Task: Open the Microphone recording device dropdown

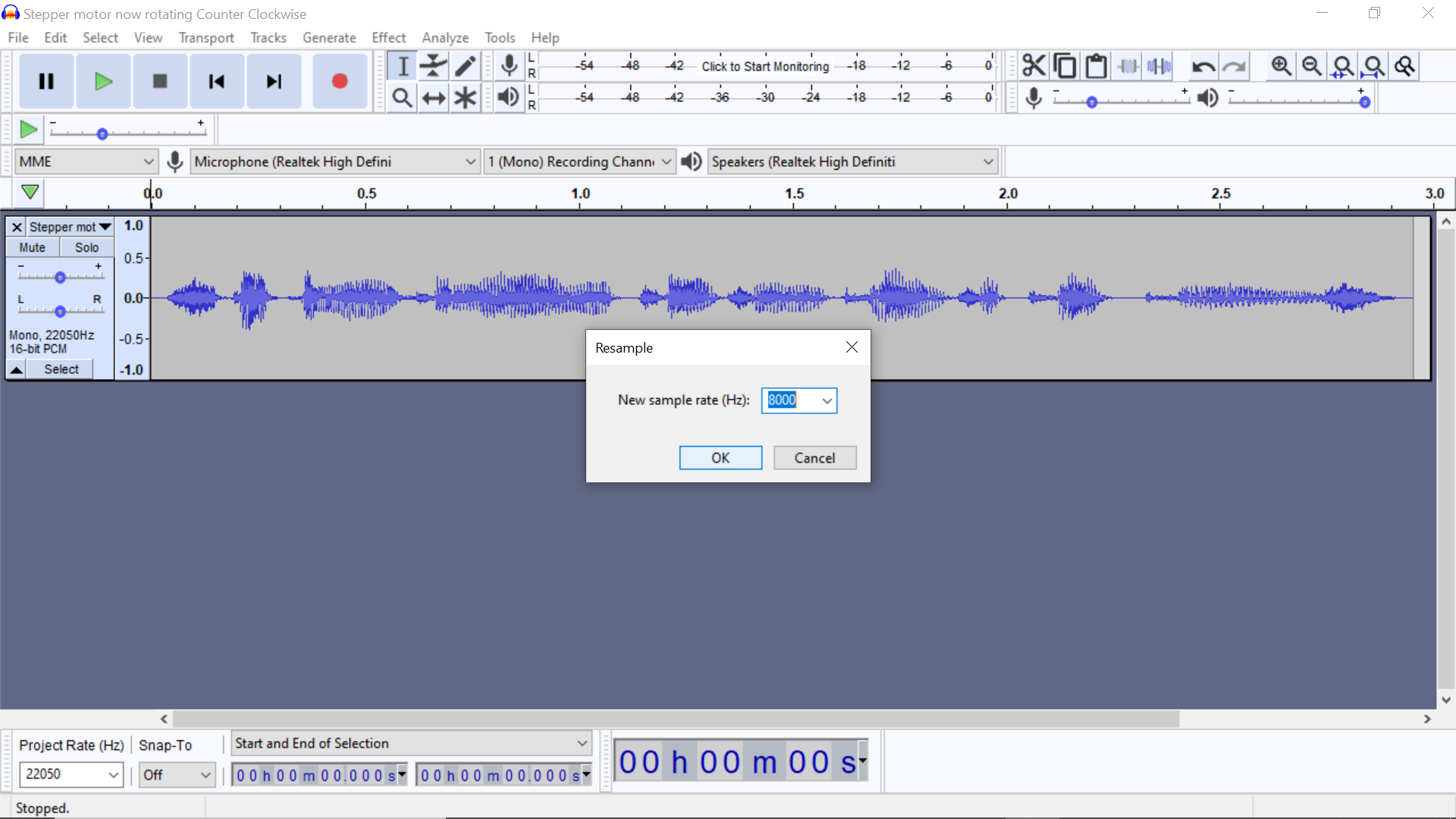Action: pyautogui.click(x=334, y=162)
